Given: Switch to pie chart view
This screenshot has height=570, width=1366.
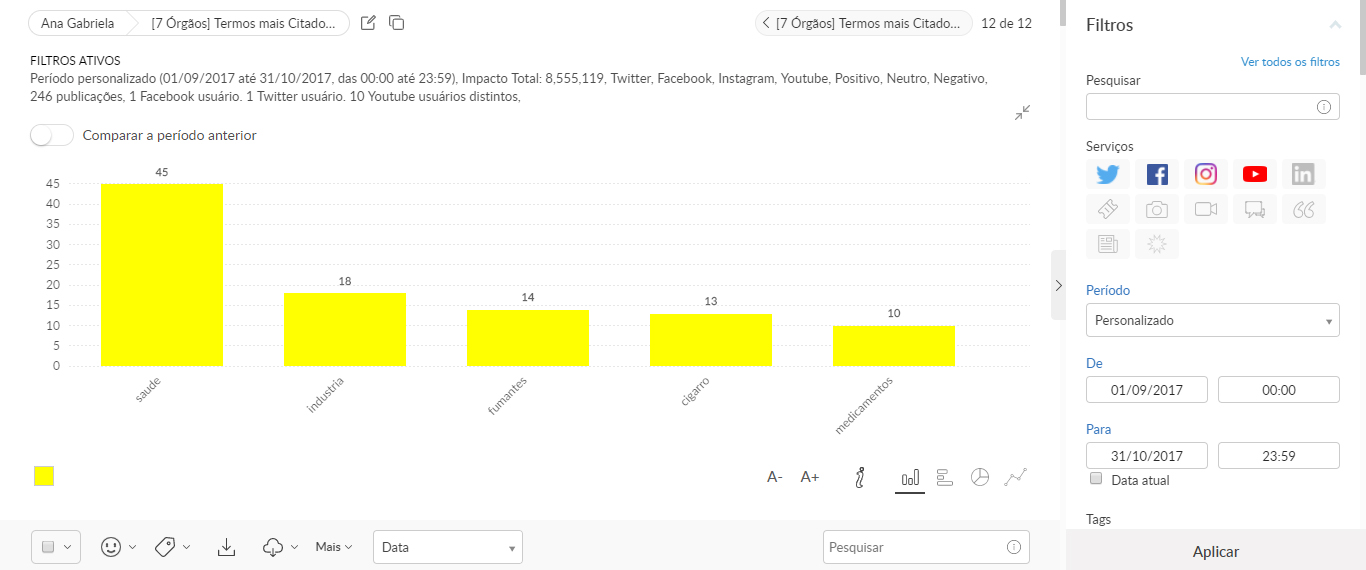Looking at the screenshot, I should (x=980, y=477).
